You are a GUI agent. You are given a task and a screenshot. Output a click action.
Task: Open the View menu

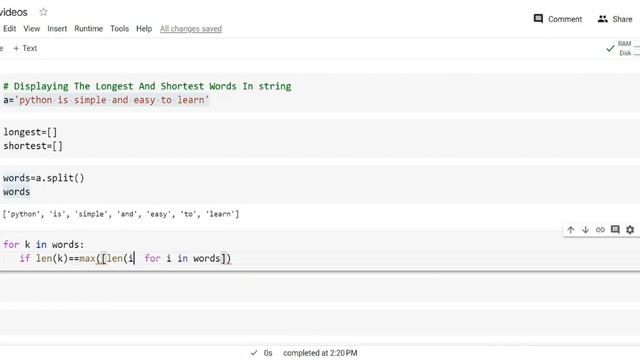tap(31, 29)
